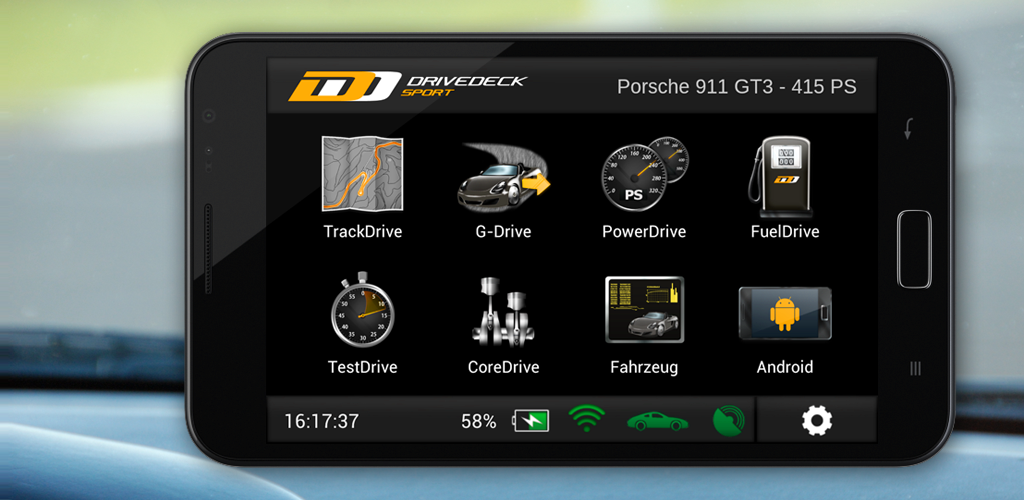1024x500 pixels.
Task: Tap the G-Drive label
Action: 504,232
